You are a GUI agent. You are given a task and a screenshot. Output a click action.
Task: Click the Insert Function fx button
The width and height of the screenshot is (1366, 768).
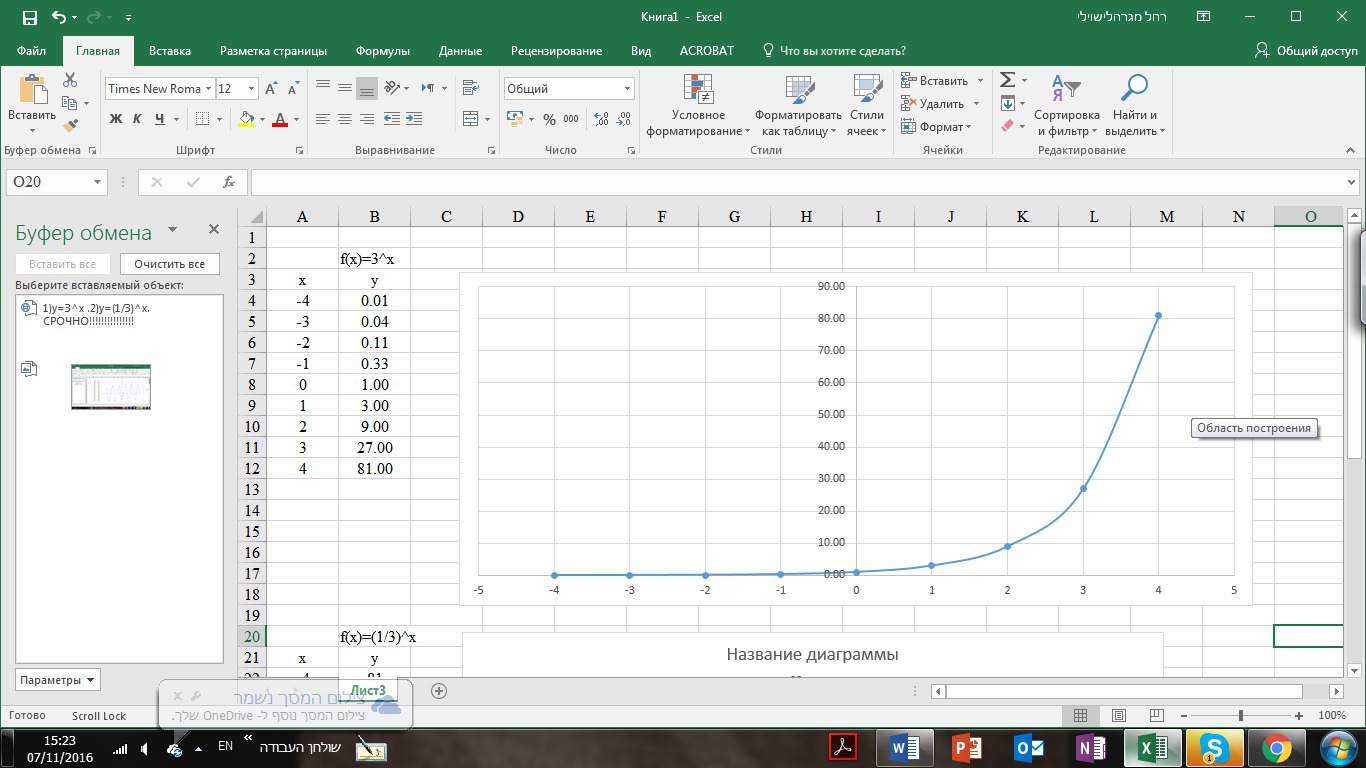pyautogui.click(x=229, y=182)
